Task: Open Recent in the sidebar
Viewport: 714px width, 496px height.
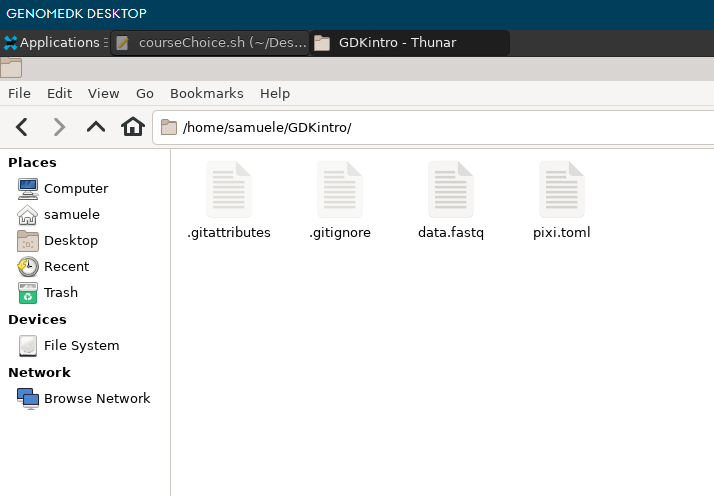Action: tap(66, 267)
